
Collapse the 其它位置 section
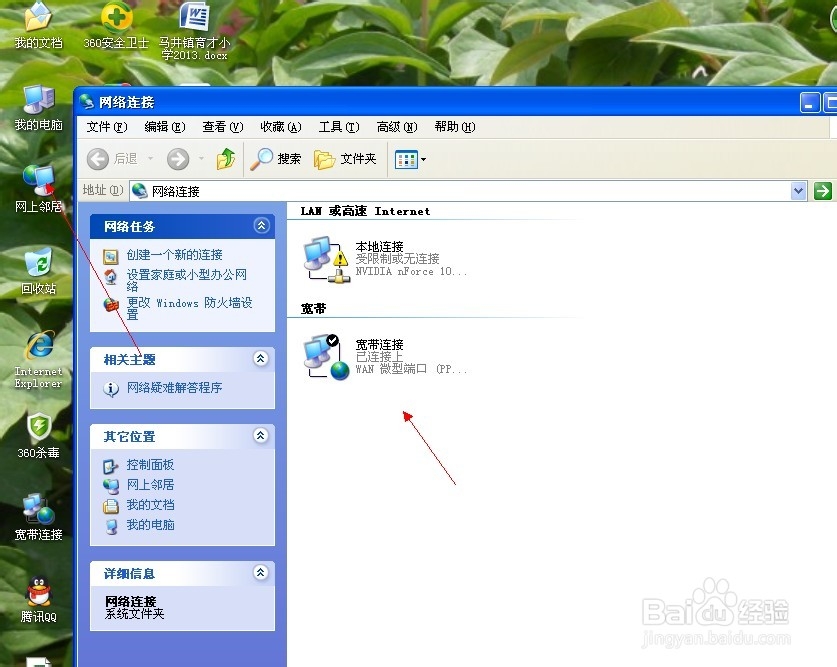point(260,436)
